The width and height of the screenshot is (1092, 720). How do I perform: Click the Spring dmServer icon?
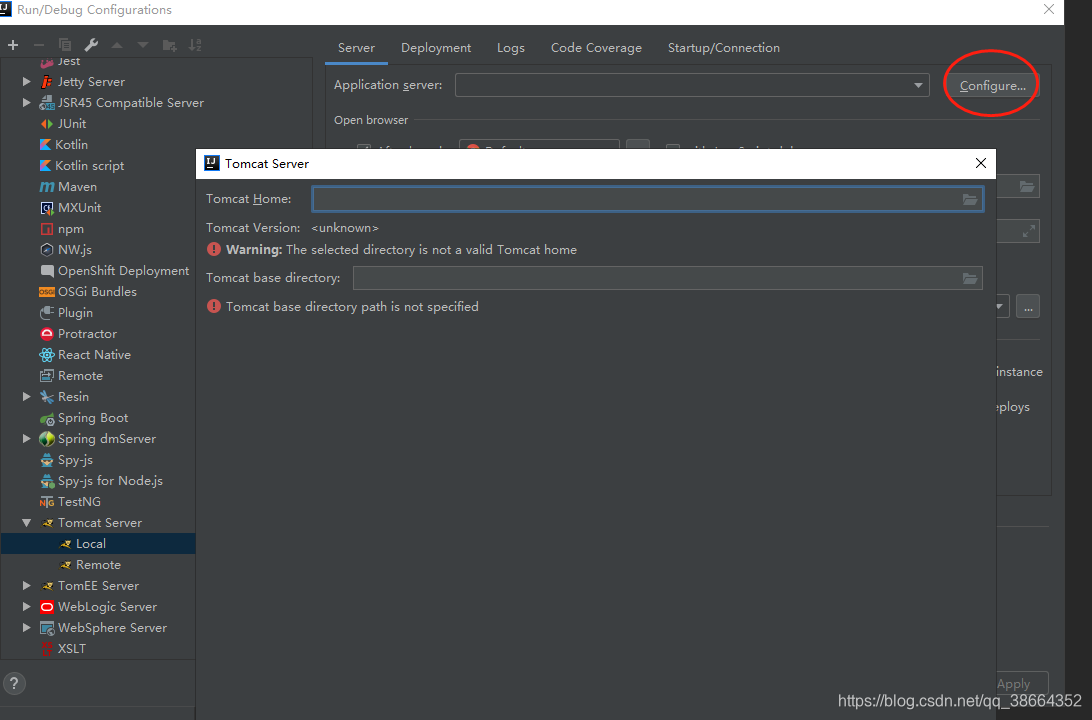(47, 439)
